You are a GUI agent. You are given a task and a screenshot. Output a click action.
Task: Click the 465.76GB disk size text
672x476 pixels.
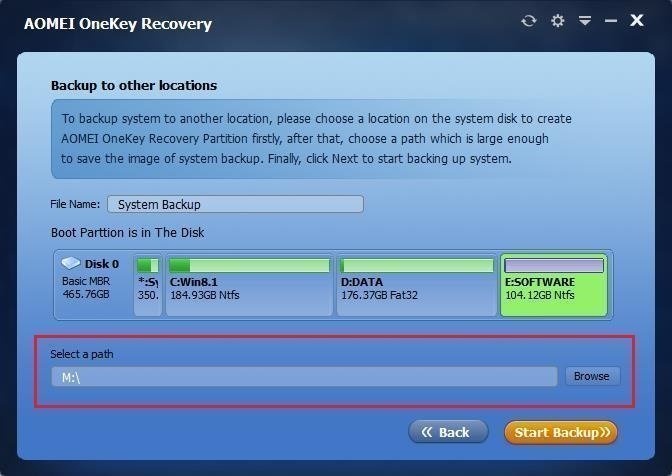point(86,294)
